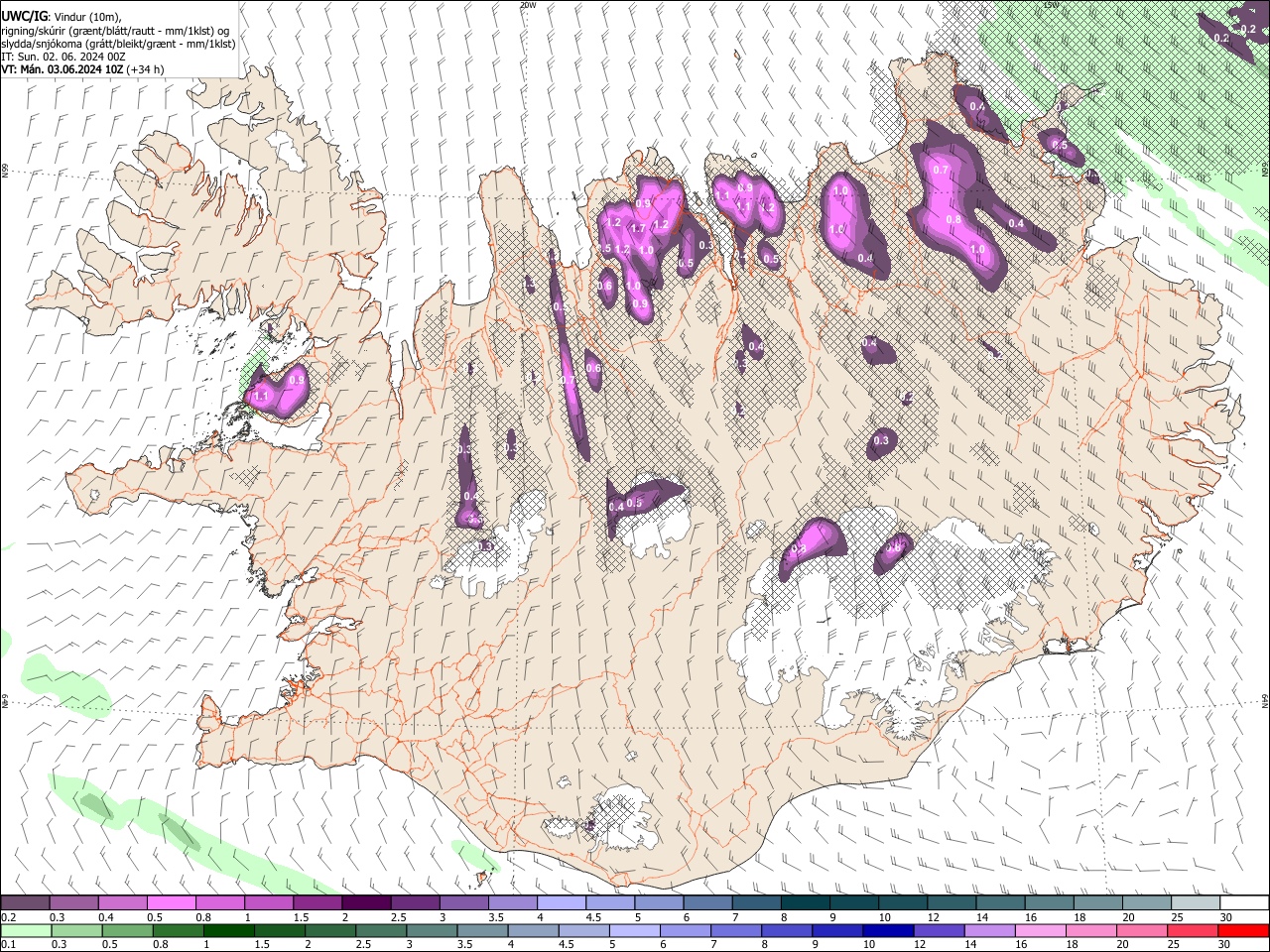Select the violet rain swatch between 14 and 16

(988, 930)
